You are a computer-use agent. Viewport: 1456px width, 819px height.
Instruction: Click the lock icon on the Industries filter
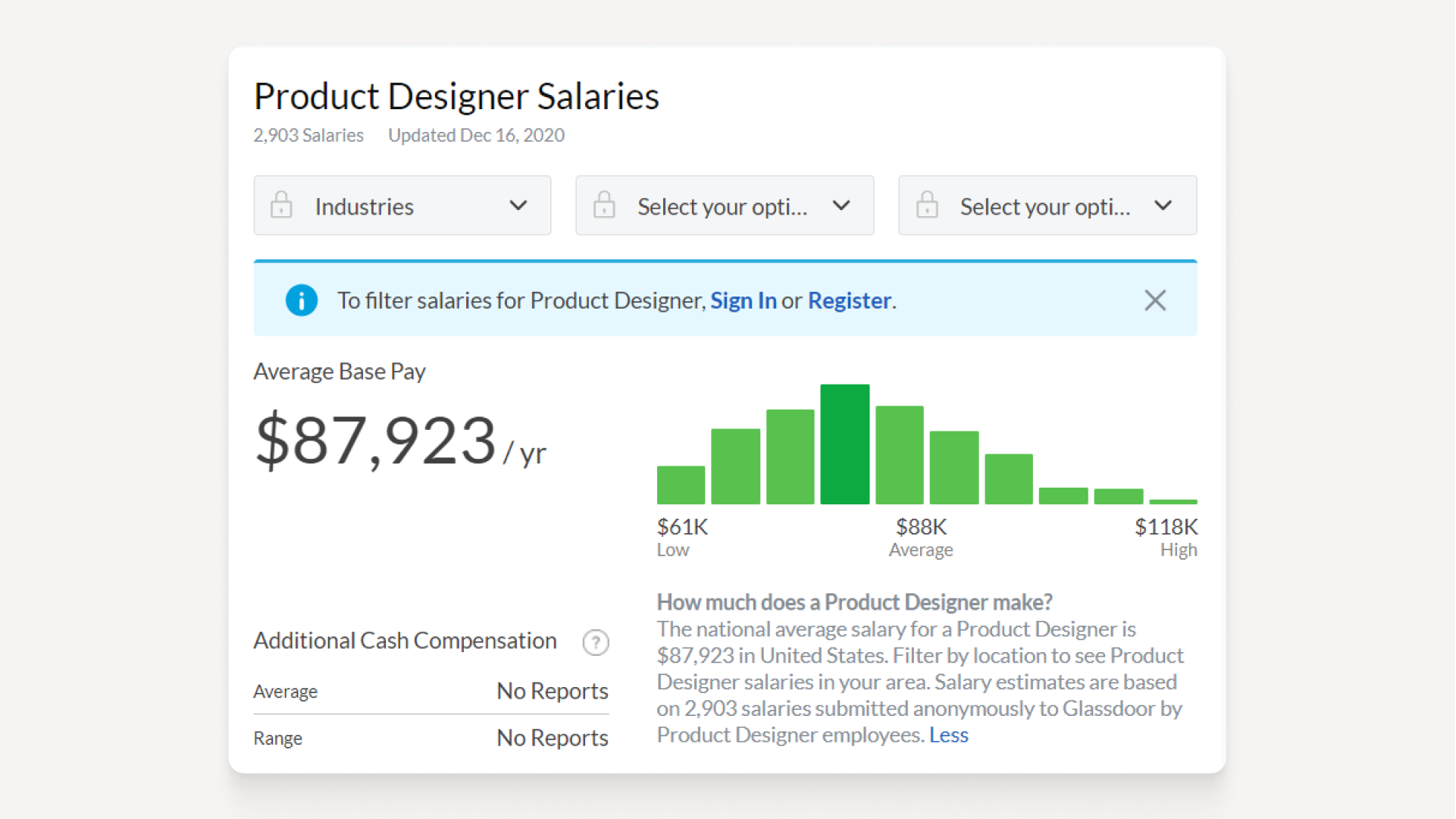pos(281,205)
